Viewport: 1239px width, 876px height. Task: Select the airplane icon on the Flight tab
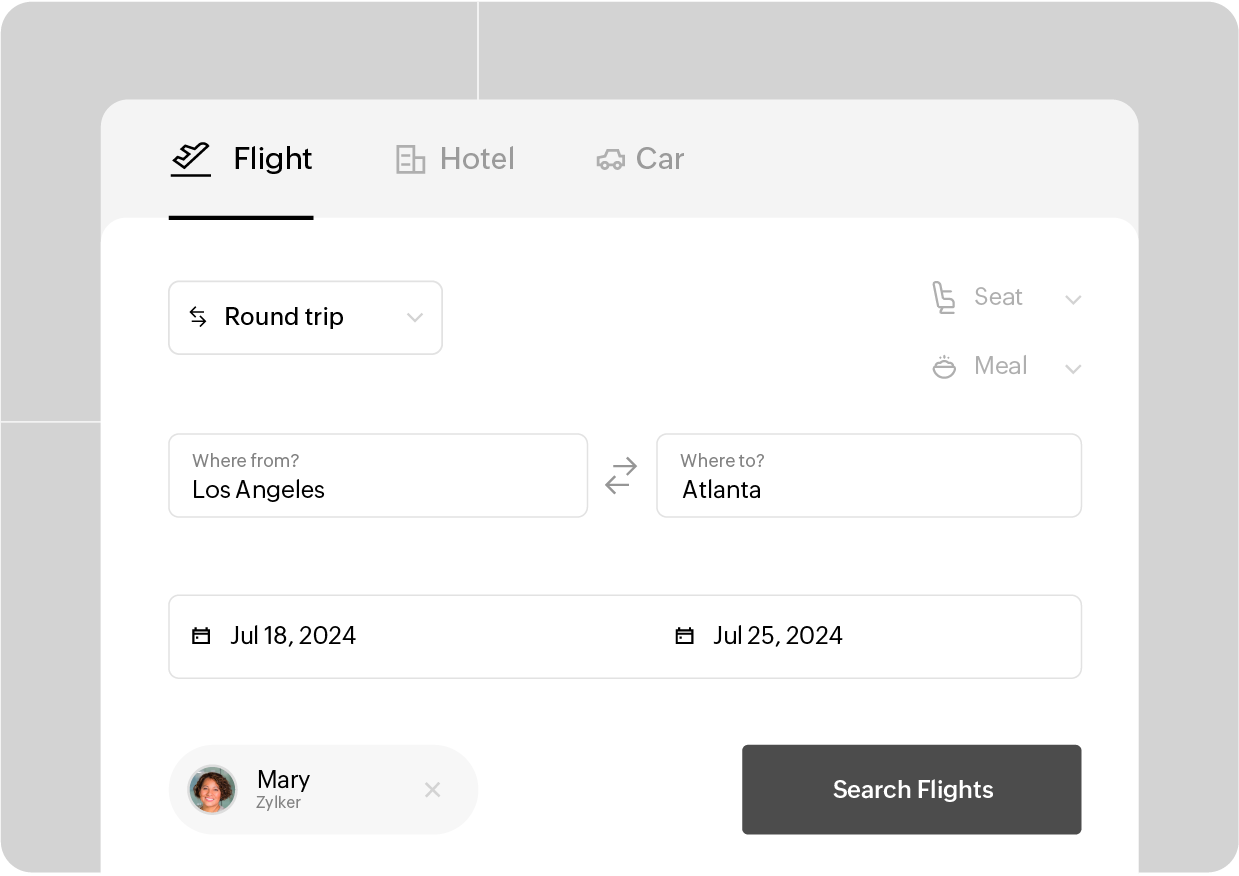tap(190, 157)
